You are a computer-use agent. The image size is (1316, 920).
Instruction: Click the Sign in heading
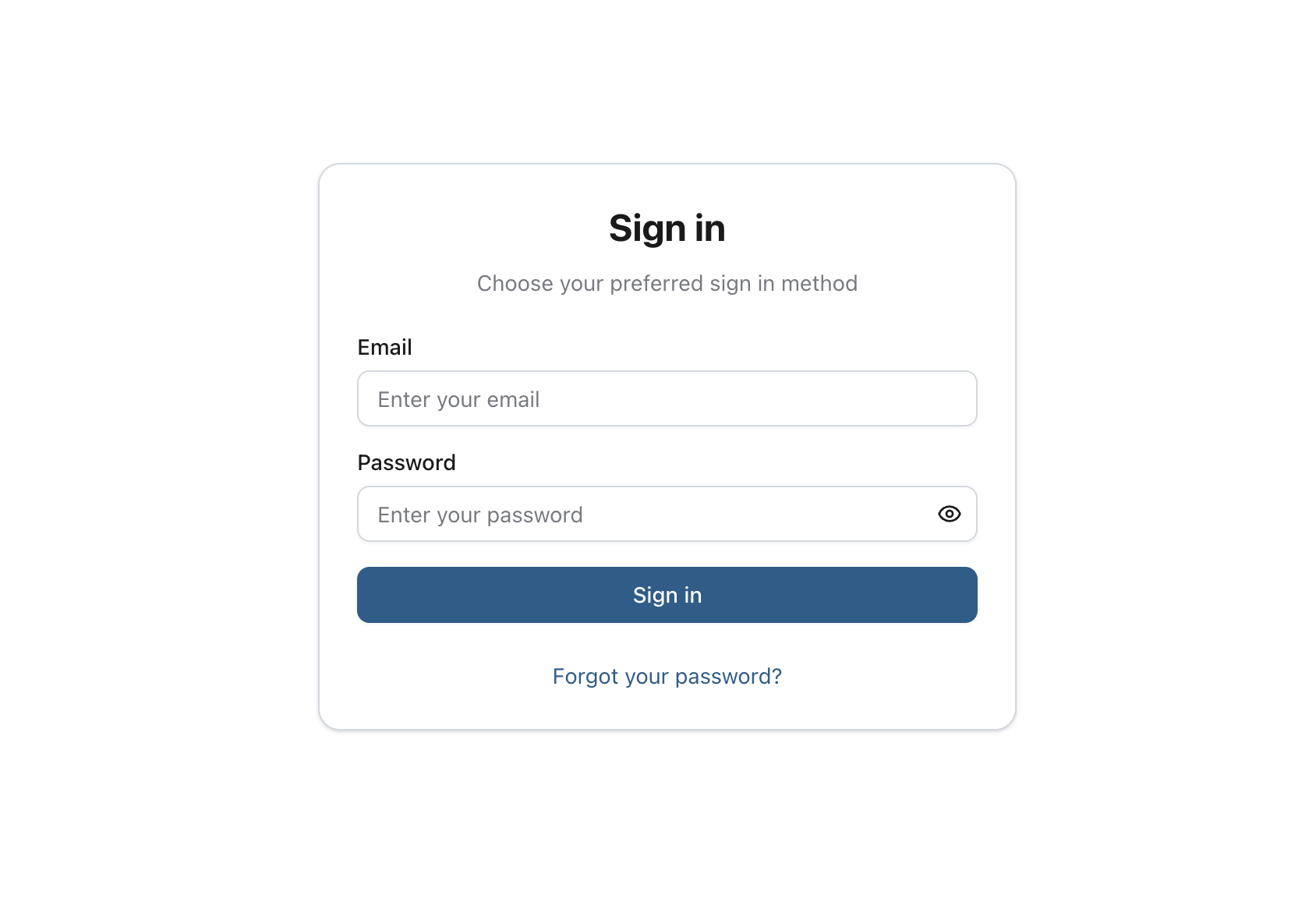667,228
